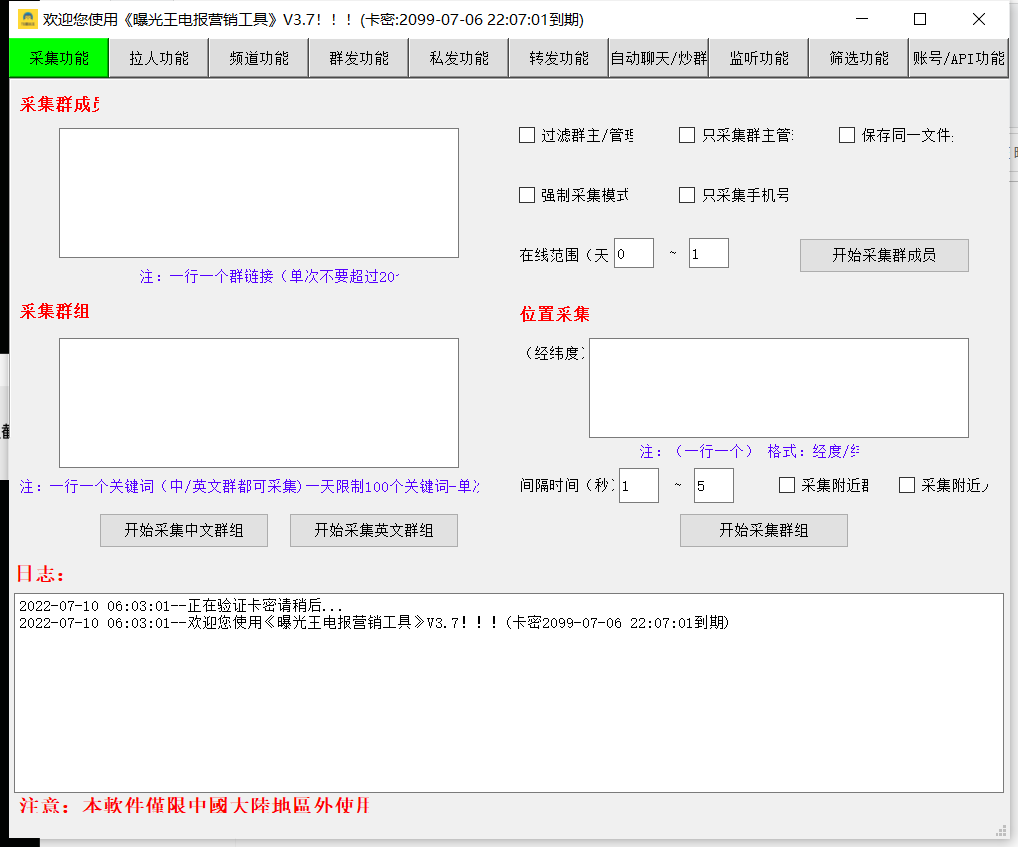Go to the 自动聊天/炒群 tab
Viewport: 1018px width, 847px height.
click(x=658, y=58)
